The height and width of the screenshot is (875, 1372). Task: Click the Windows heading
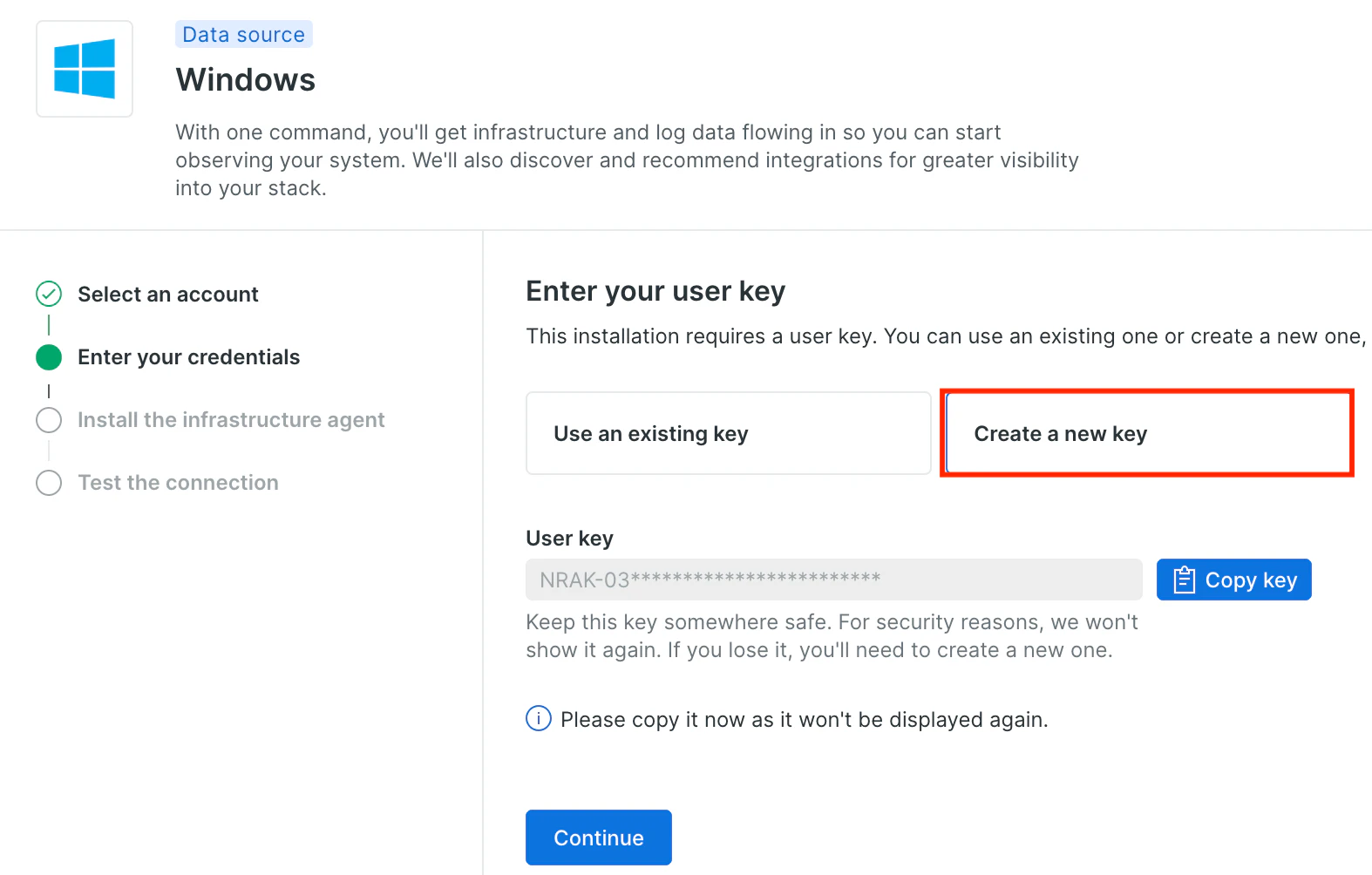coord(246,80)
